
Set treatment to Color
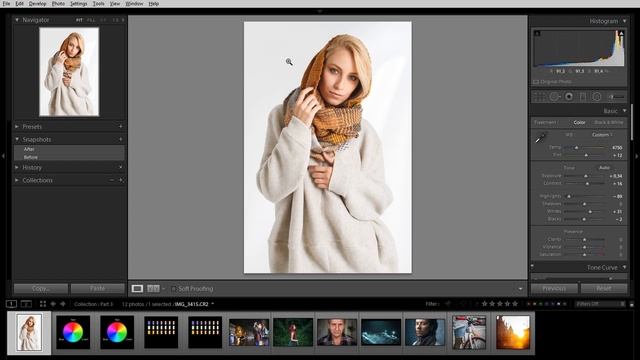coord(579,122)
